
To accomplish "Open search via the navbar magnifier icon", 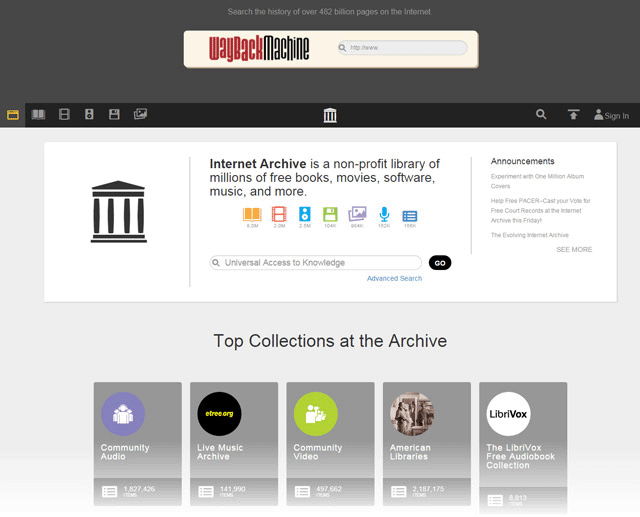I will 541,115.
